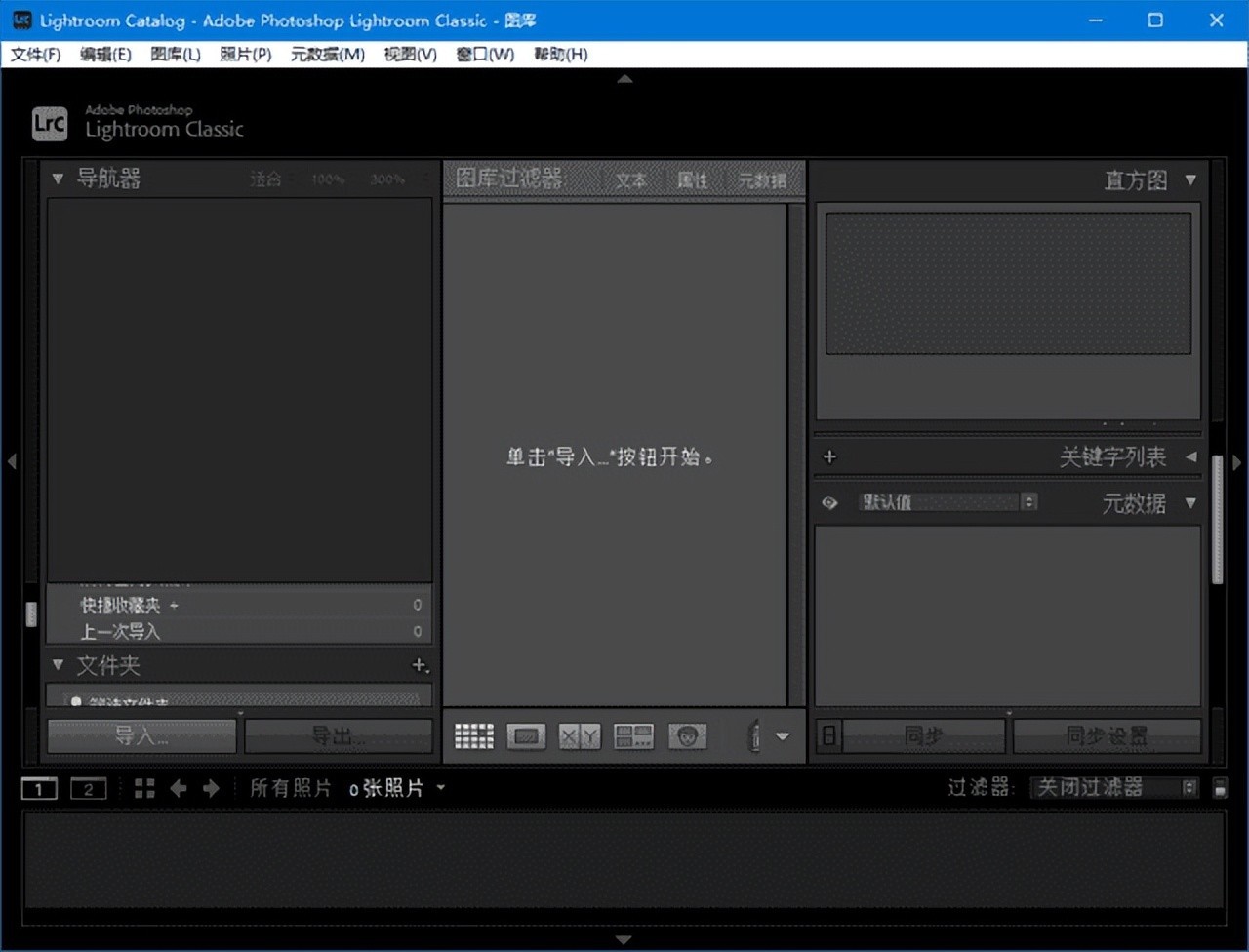1249x952 pixels.
Task: Toggle the eye icon in 元数据 panel
Action: 829,503
